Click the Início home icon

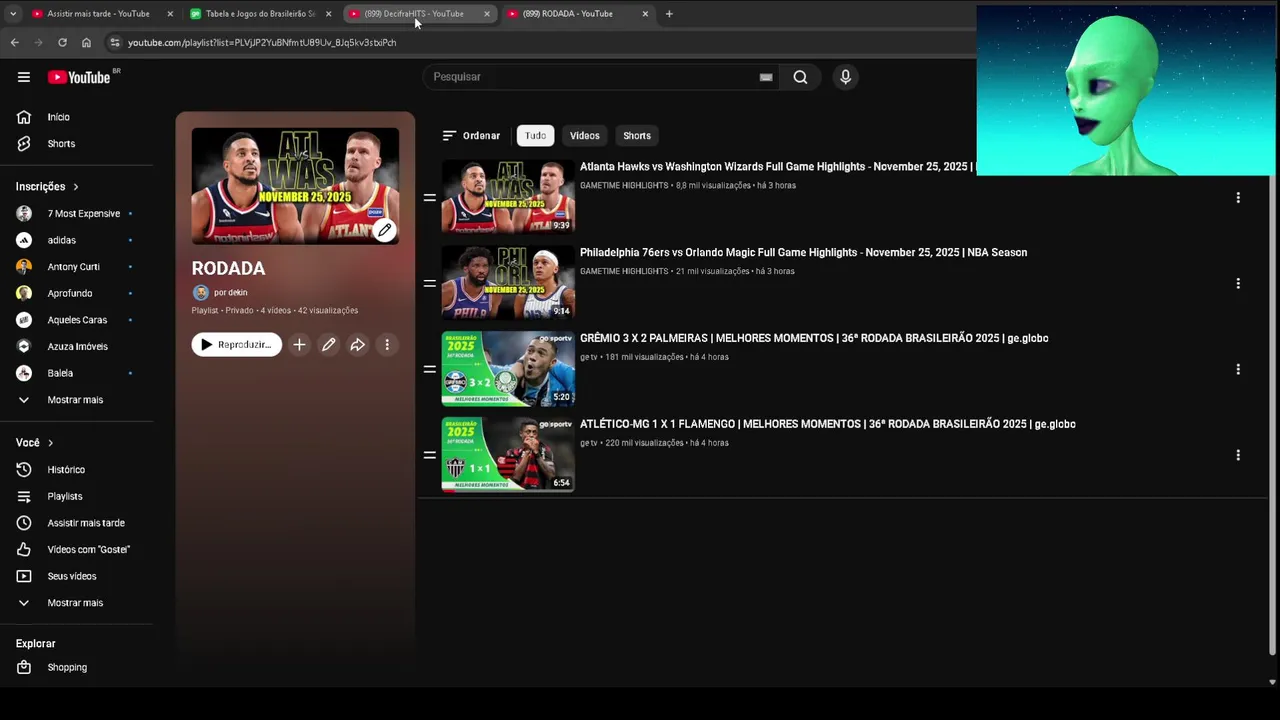coord(24,117)
